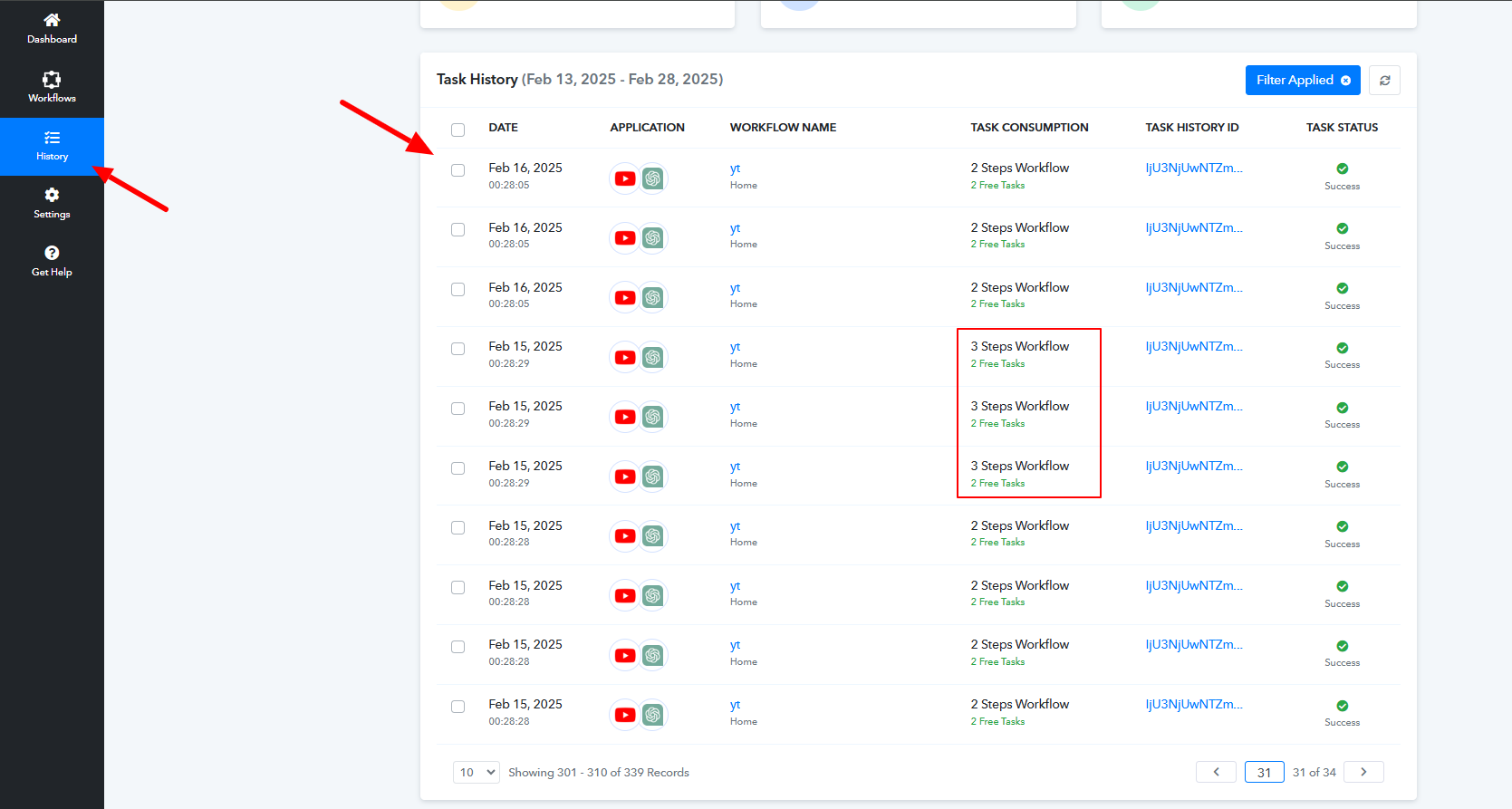
Task: Open the Task History ID link in the last row
Action: coord(1194,704)
